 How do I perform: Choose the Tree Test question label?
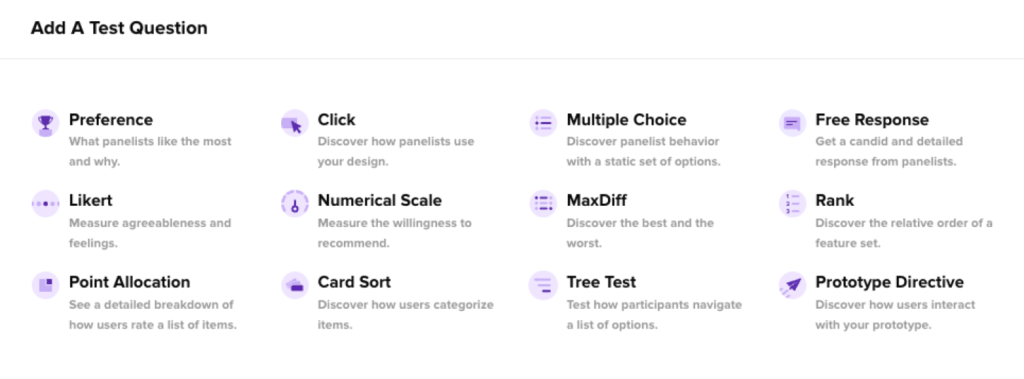point(601,282)
